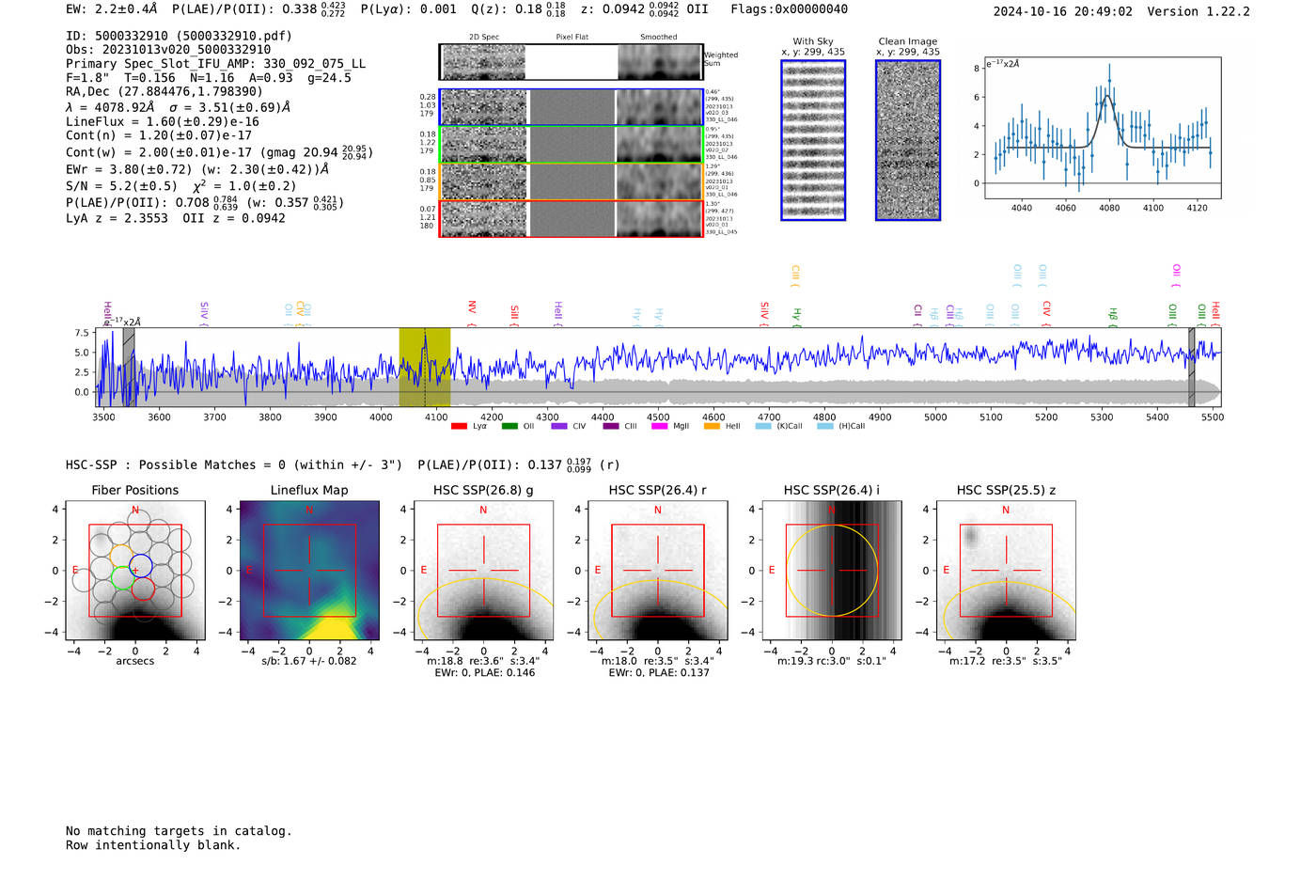Image resolution: width=1316 pixels, height=896 pixels.
Task: Click the red Lyα legend color swatch
Action: click(459, 426)
